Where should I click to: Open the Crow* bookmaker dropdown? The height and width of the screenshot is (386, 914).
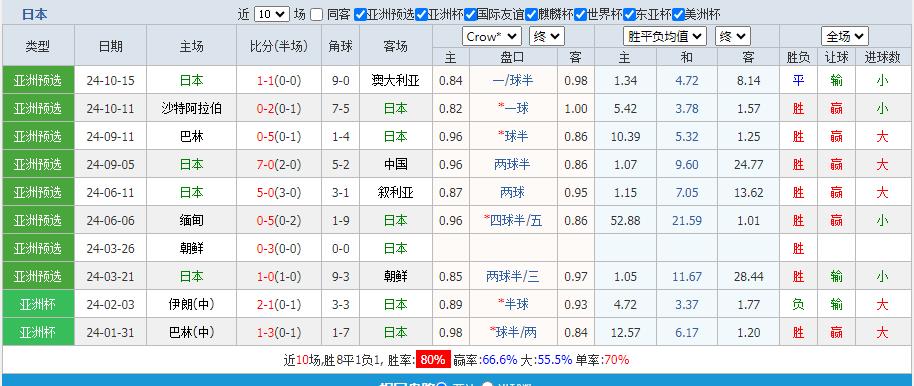tap(492, 37)
